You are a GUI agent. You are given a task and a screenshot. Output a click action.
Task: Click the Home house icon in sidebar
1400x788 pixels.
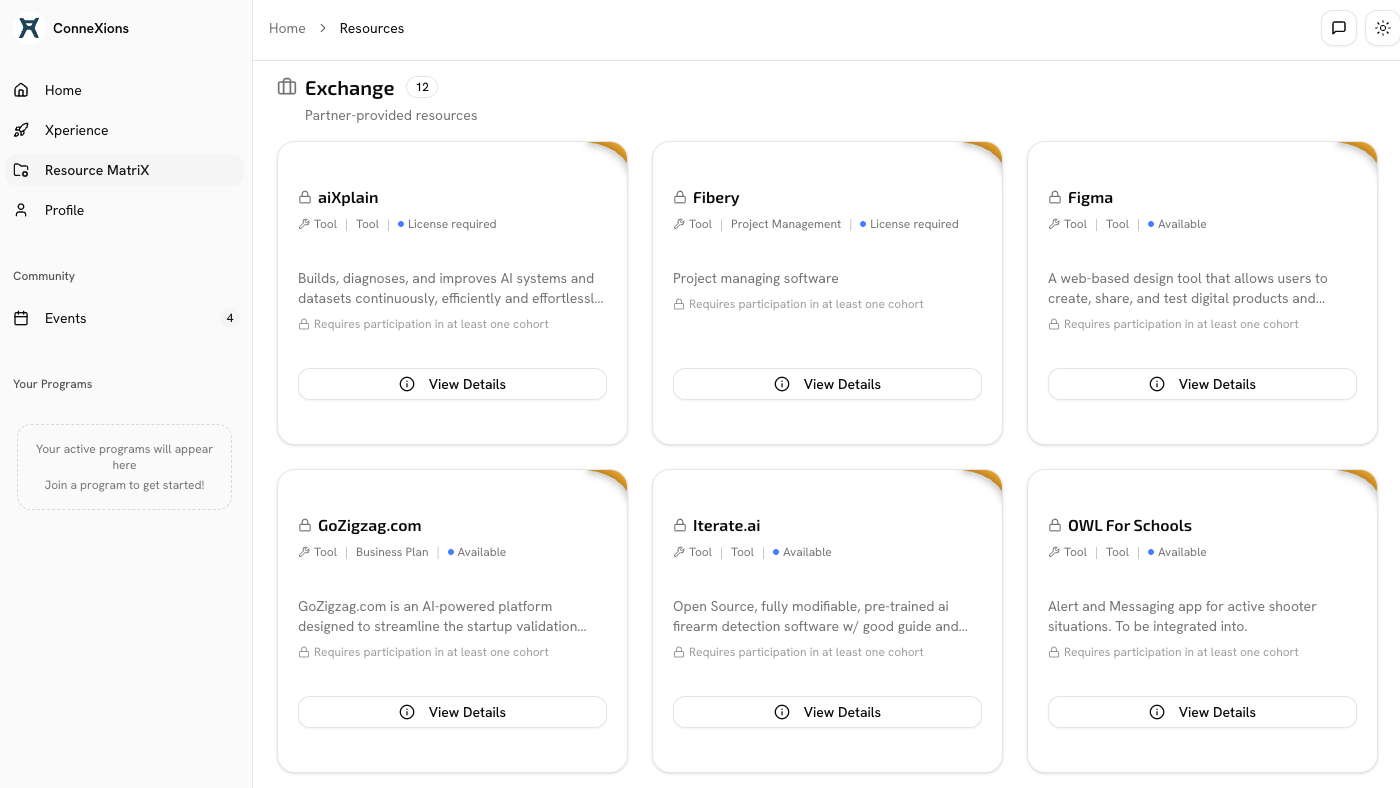click(x=21, y=90)
